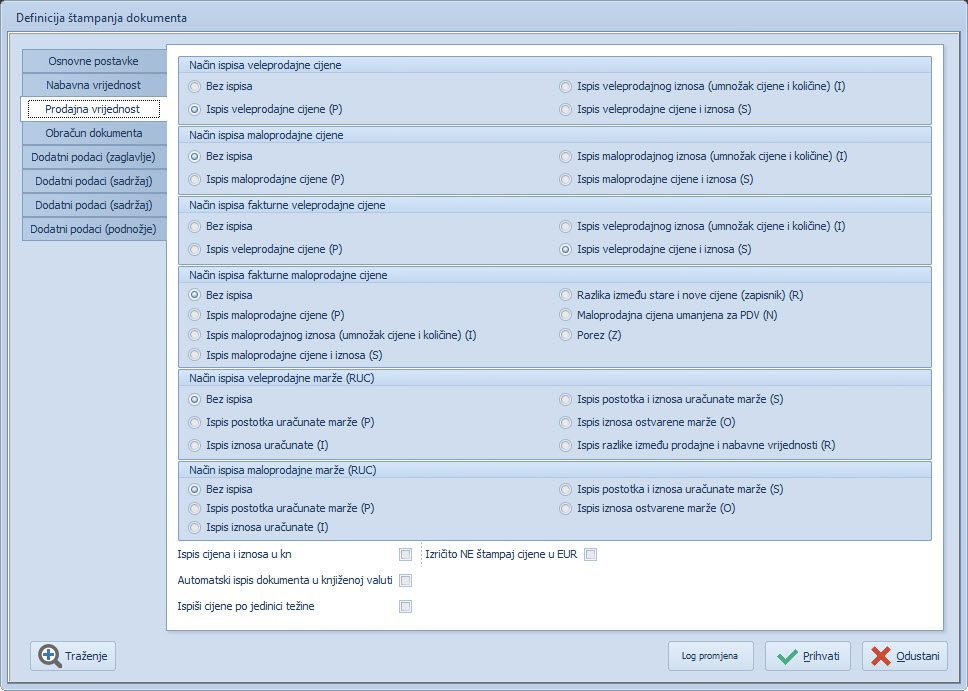
Task: Choose Ispis maloprodajne cijene i iznosa (S)
Action: pos(566,180)
